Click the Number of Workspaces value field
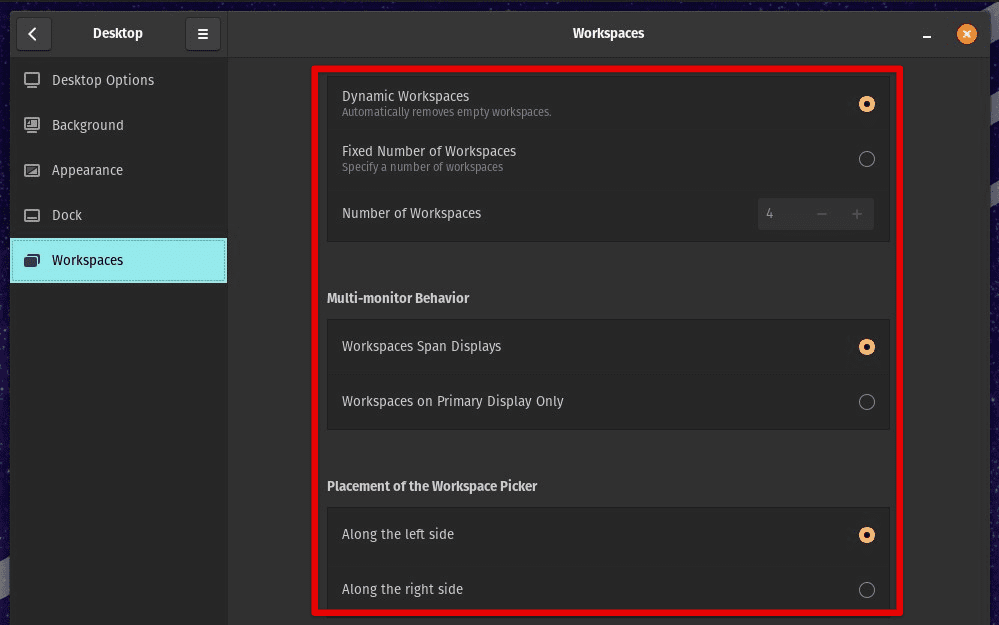 (x=781, y=214)
